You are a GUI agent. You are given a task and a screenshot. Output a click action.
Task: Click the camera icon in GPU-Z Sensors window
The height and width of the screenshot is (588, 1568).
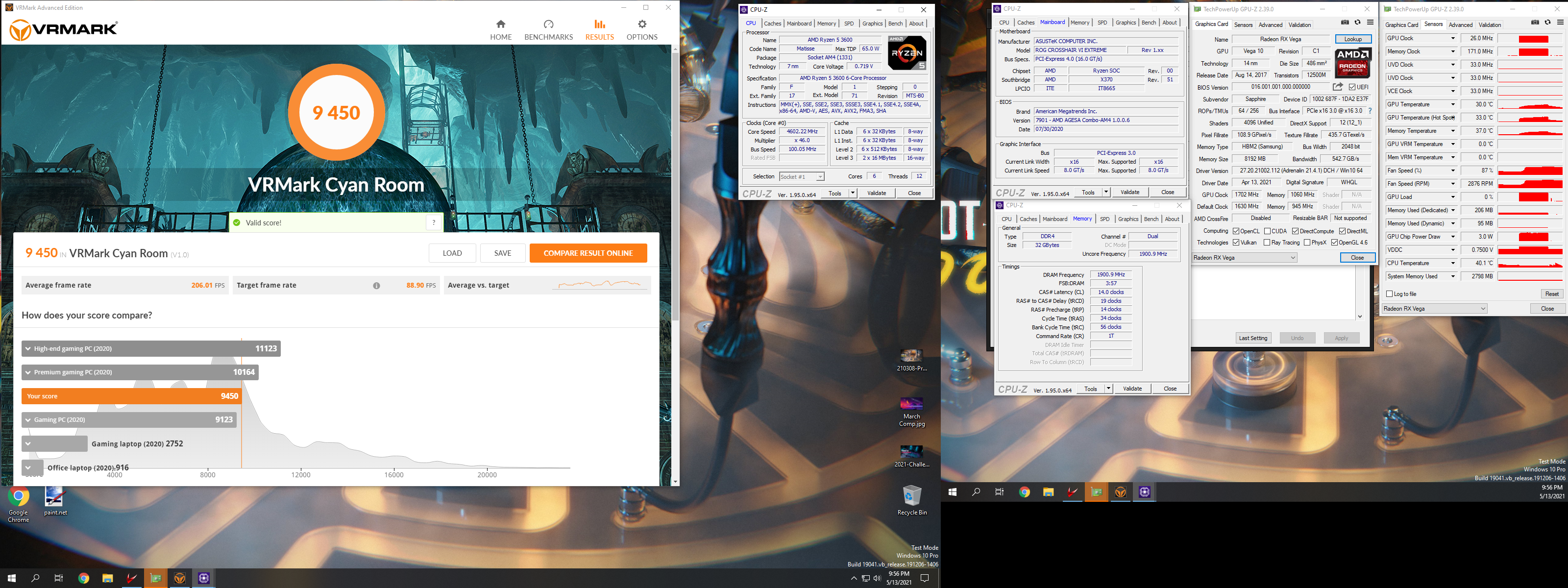(1535, 23)
